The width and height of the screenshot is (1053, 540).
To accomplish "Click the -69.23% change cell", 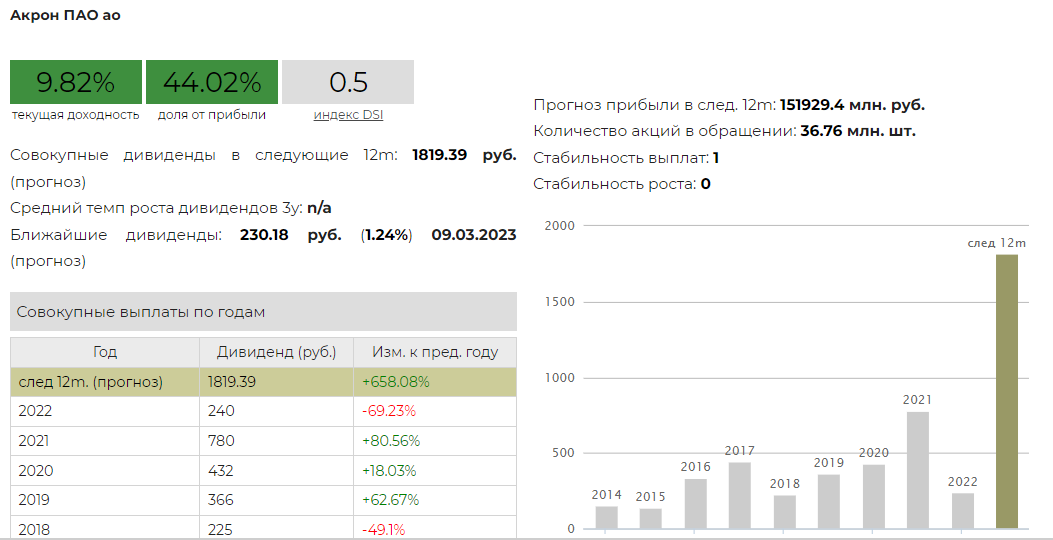I will tap(435, 411).
